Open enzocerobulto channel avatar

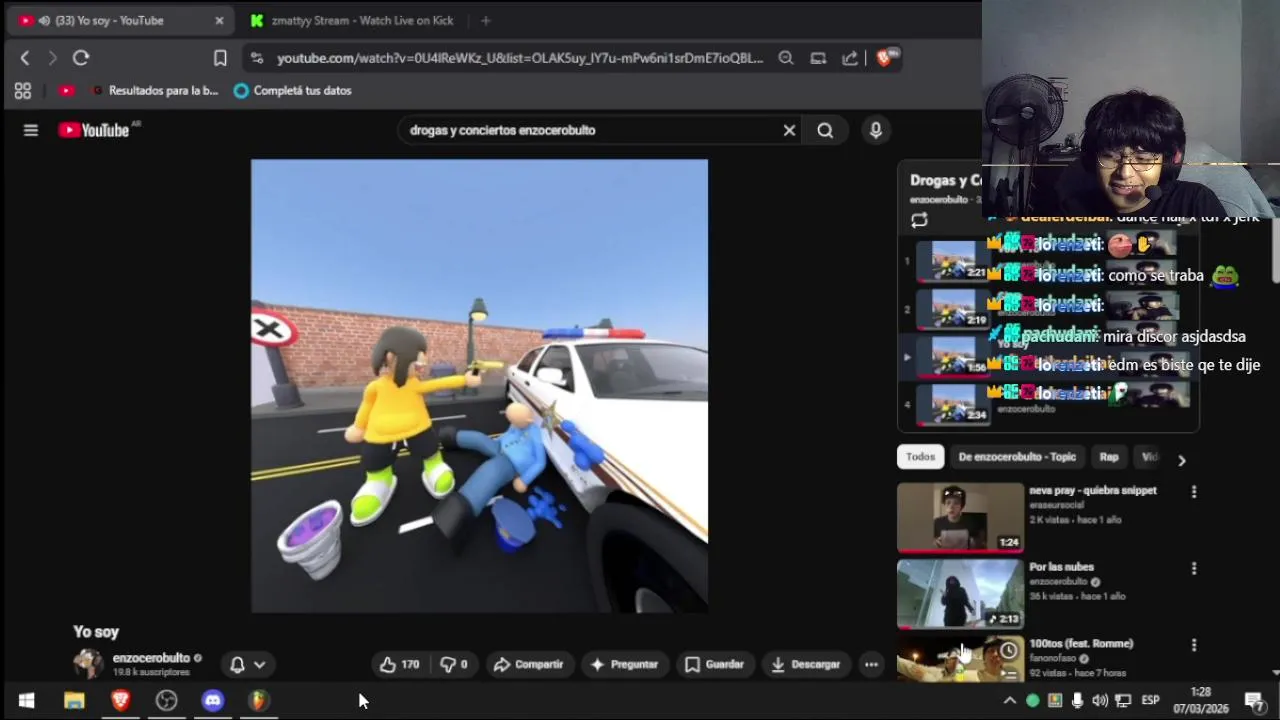tap(88, 664)
